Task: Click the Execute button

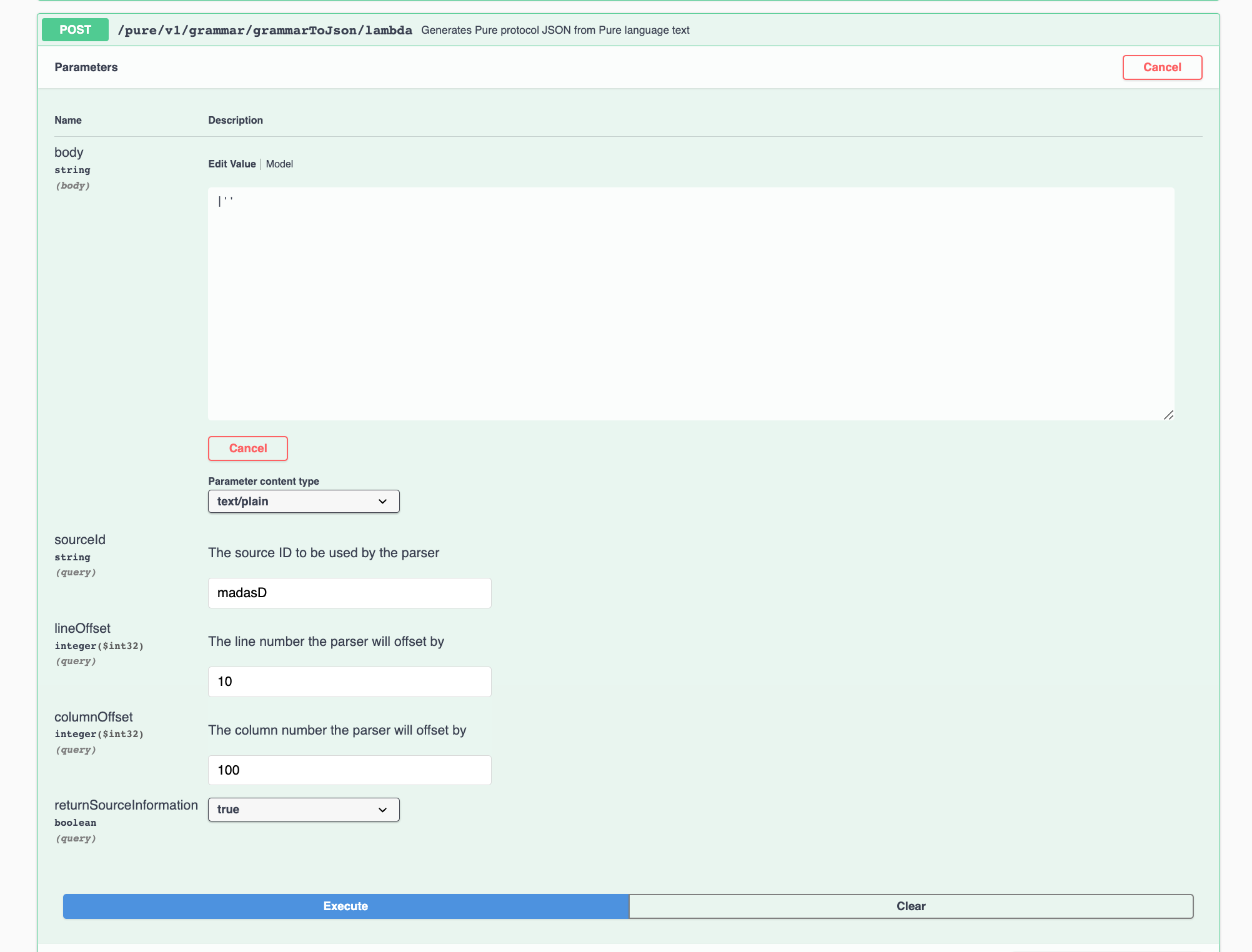Action: click(x=345, y=906)
